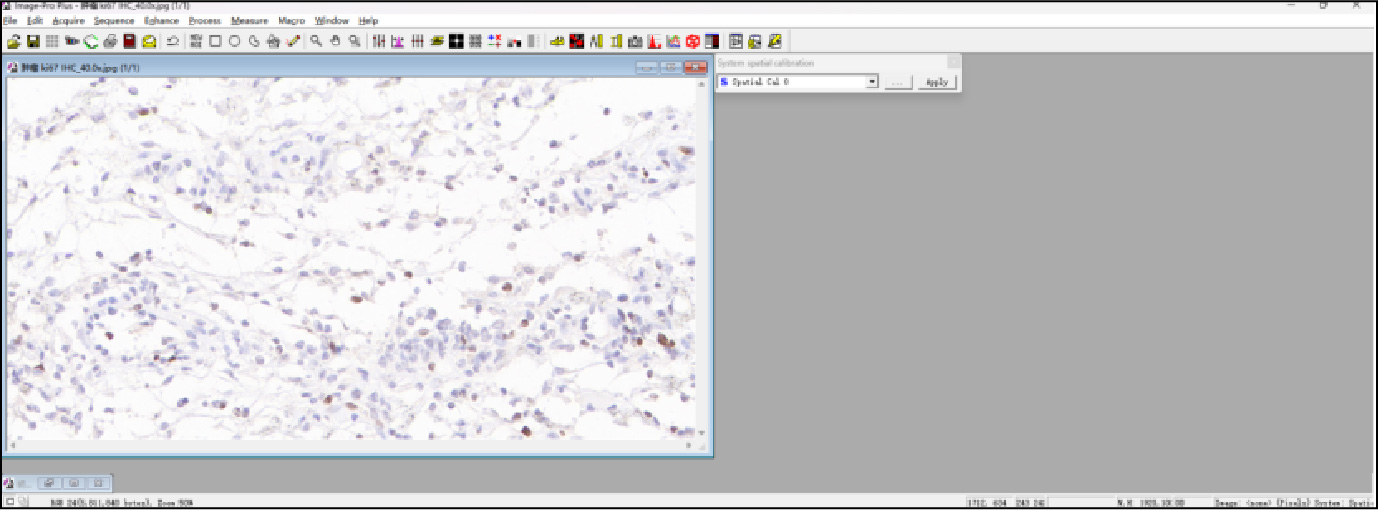Screen dimensions: 1378x510
Task: Click the Save floppy disk icon
Action: point(33,41)
